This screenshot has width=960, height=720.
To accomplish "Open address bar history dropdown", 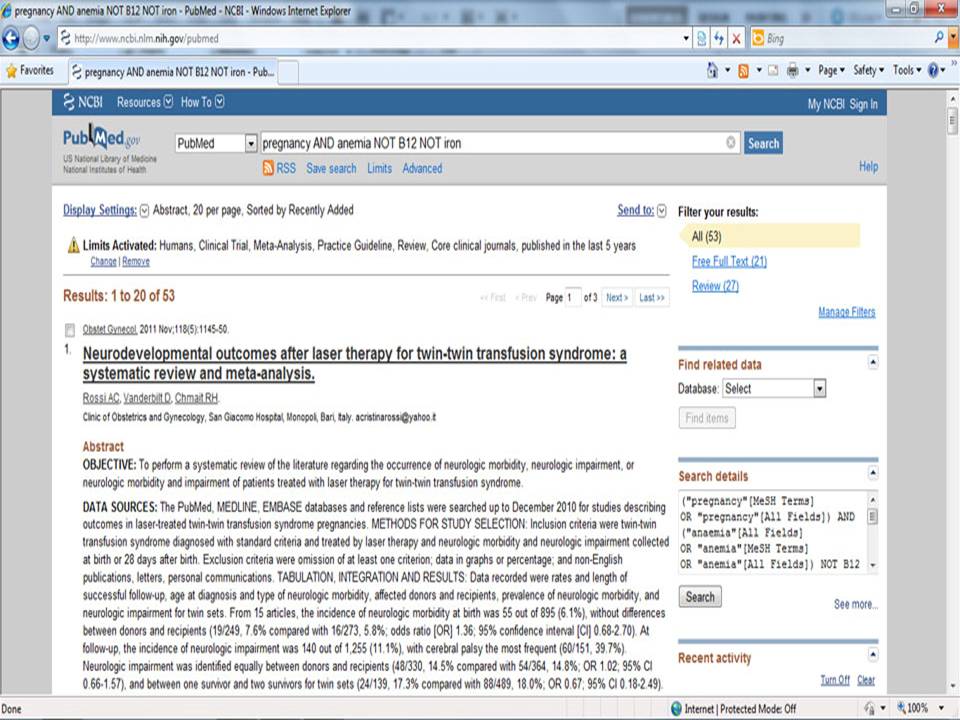I will point(686,39).
